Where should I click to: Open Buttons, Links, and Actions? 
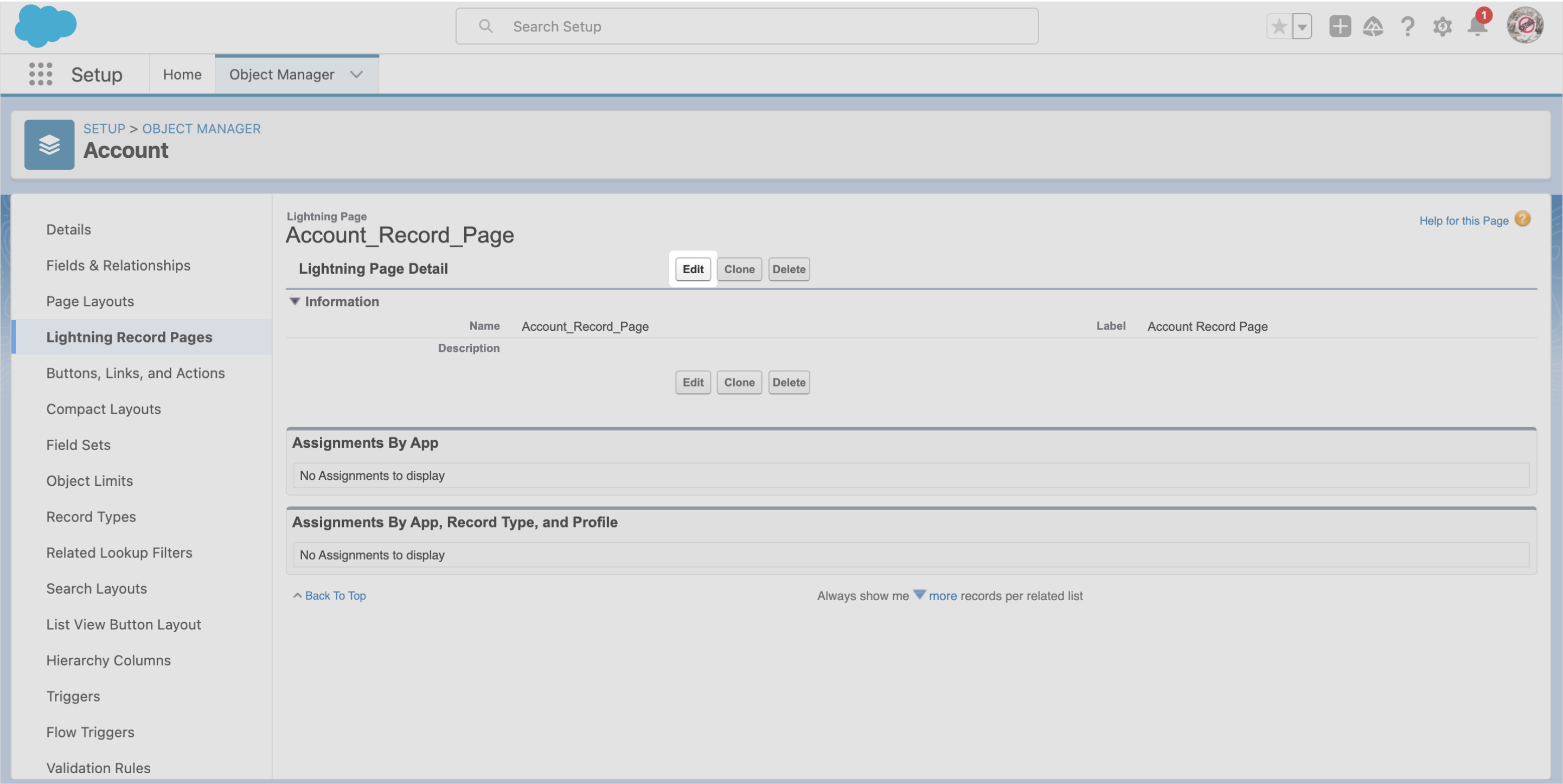tap(135, 372)
